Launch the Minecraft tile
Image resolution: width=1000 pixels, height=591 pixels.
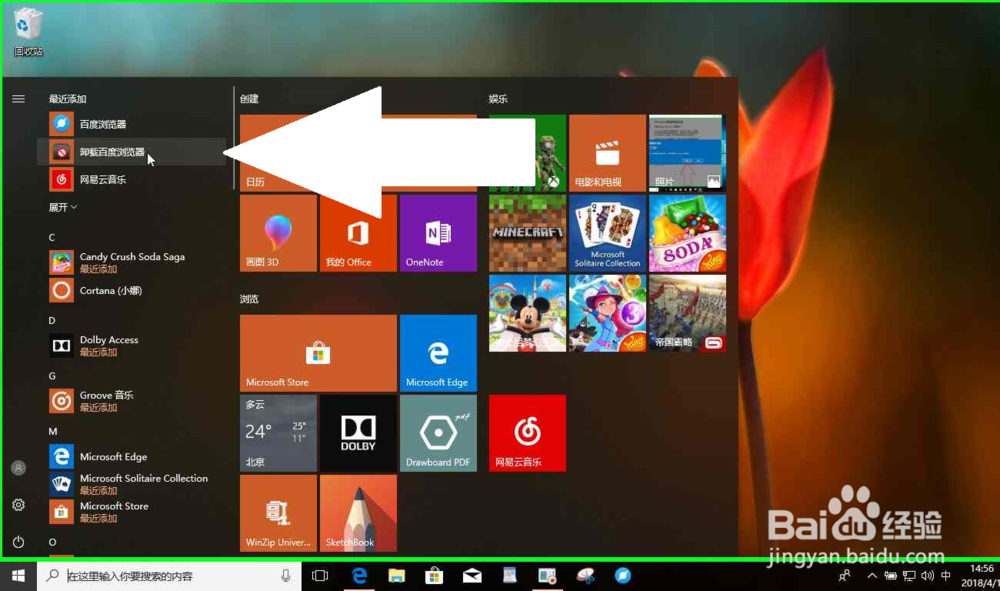[x=527, y=233]
